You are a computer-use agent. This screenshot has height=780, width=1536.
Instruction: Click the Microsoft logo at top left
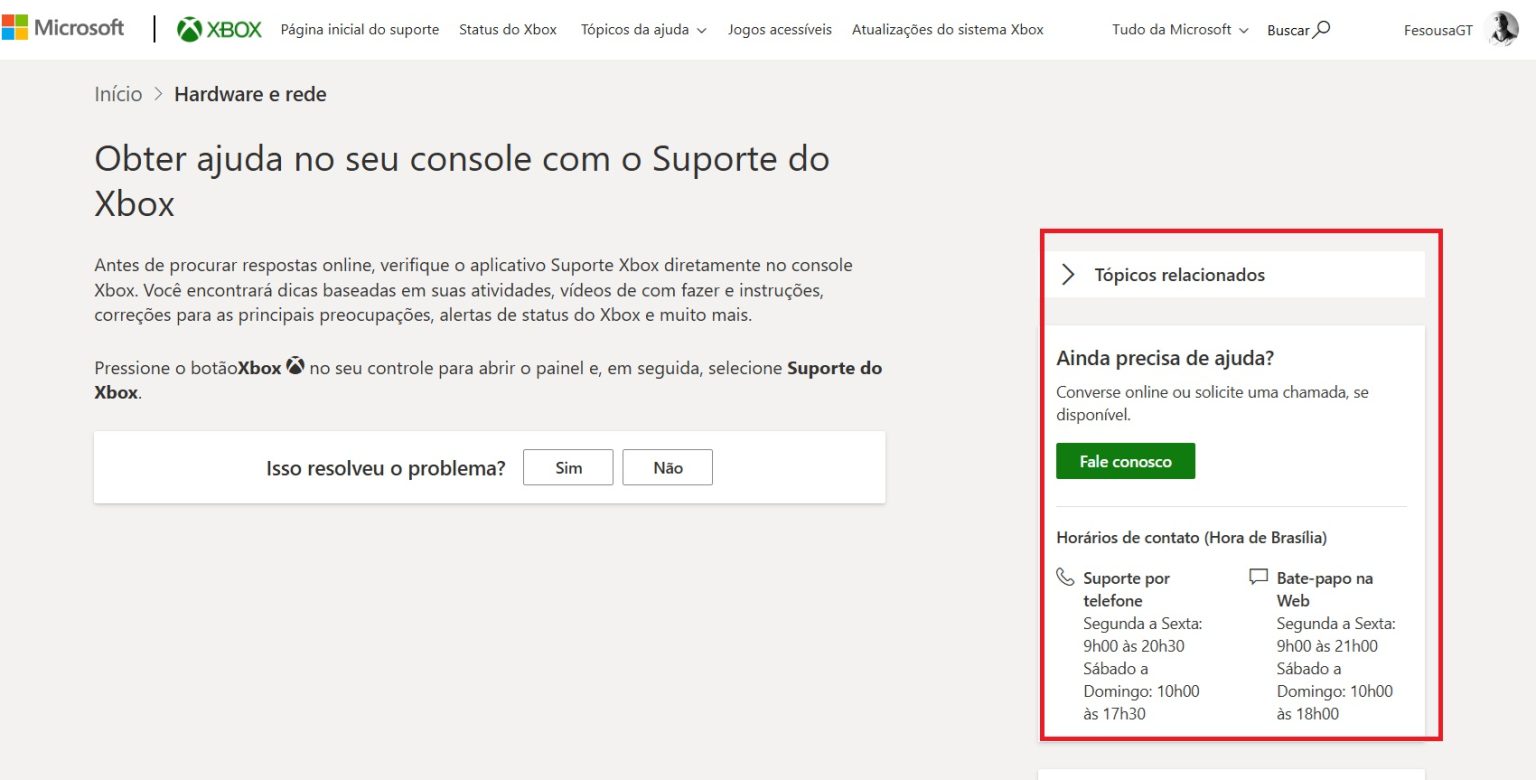[64, 27]
